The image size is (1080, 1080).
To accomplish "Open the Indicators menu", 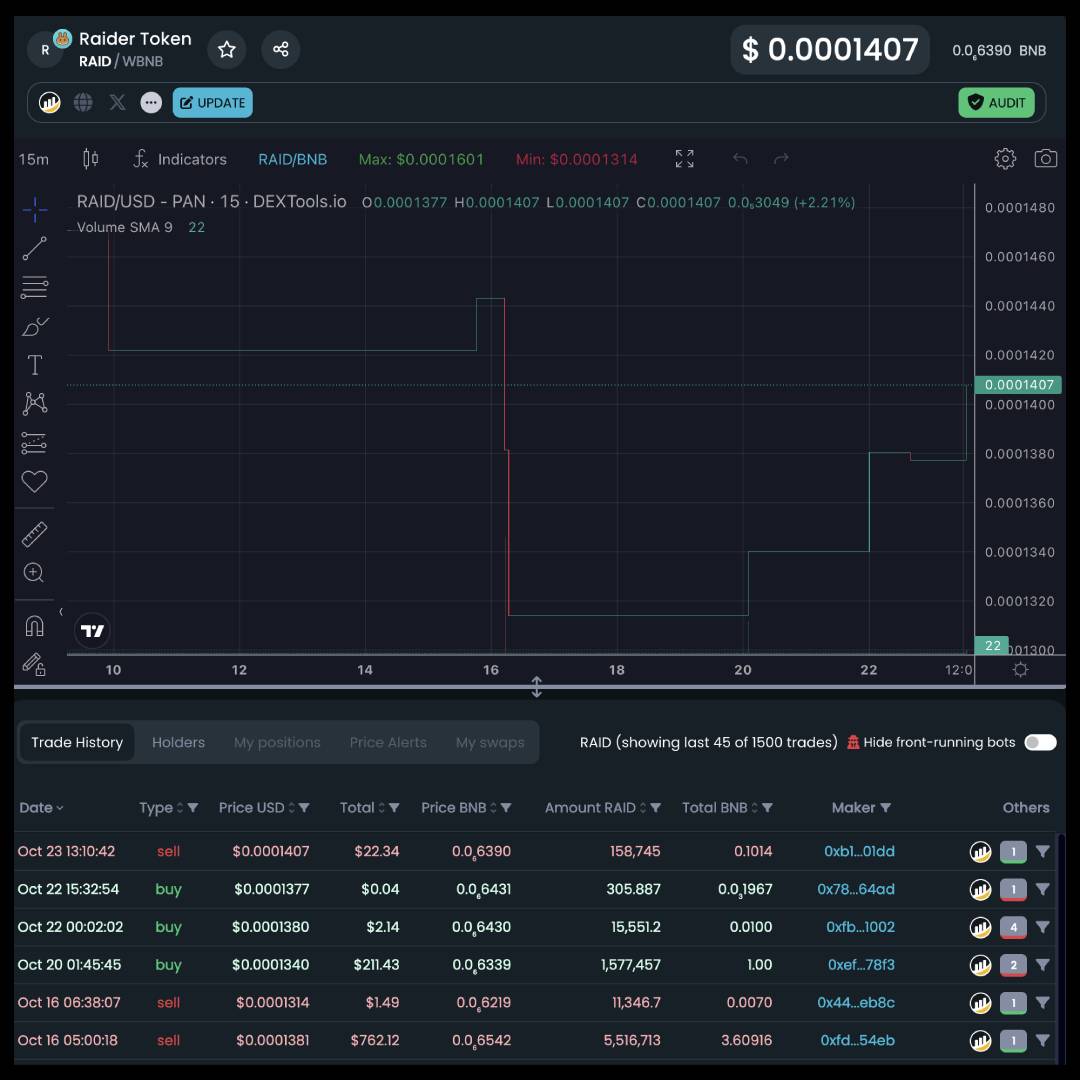I will point(180,159).
